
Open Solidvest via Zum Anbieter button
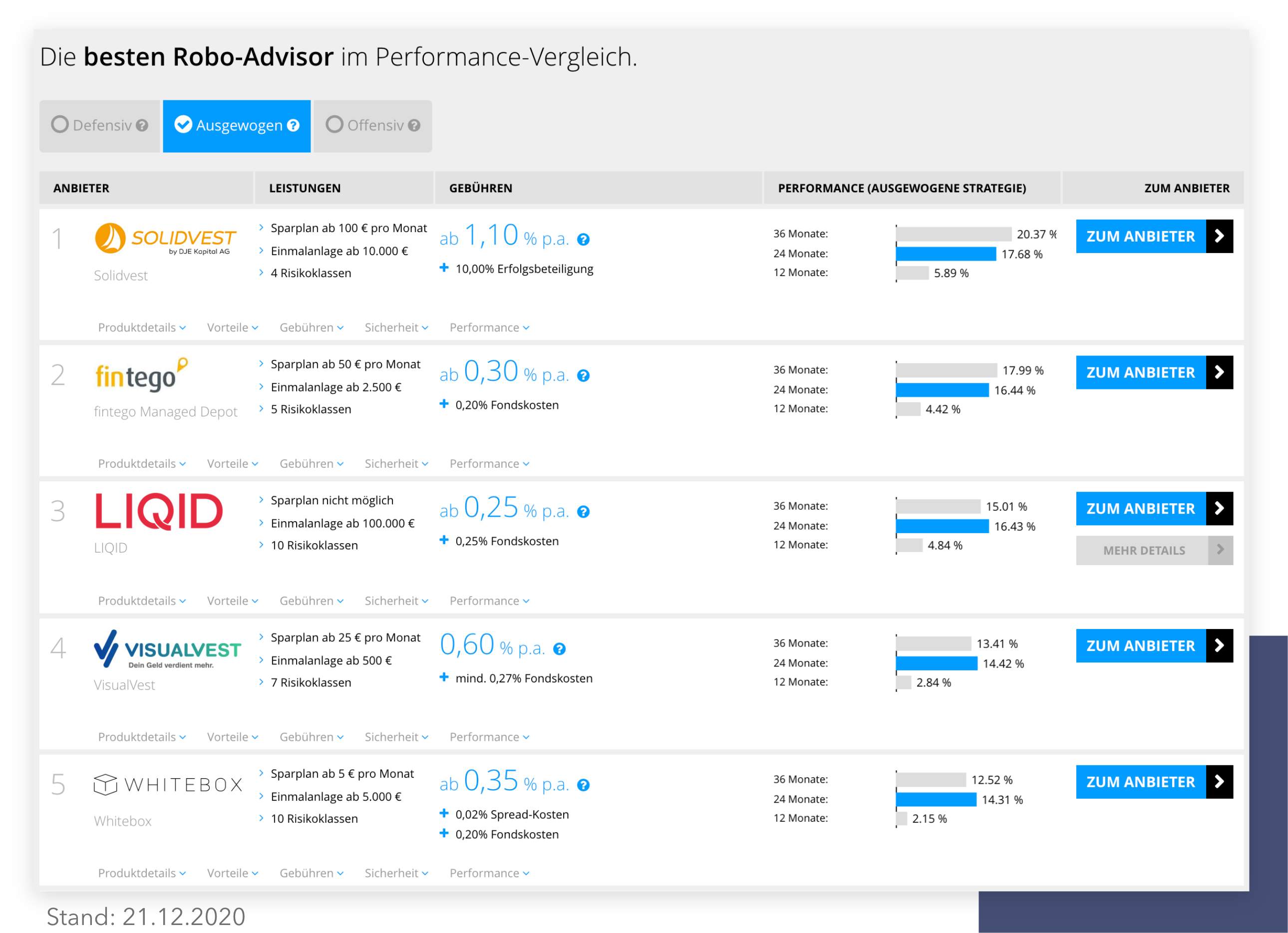pos(1155,236)
